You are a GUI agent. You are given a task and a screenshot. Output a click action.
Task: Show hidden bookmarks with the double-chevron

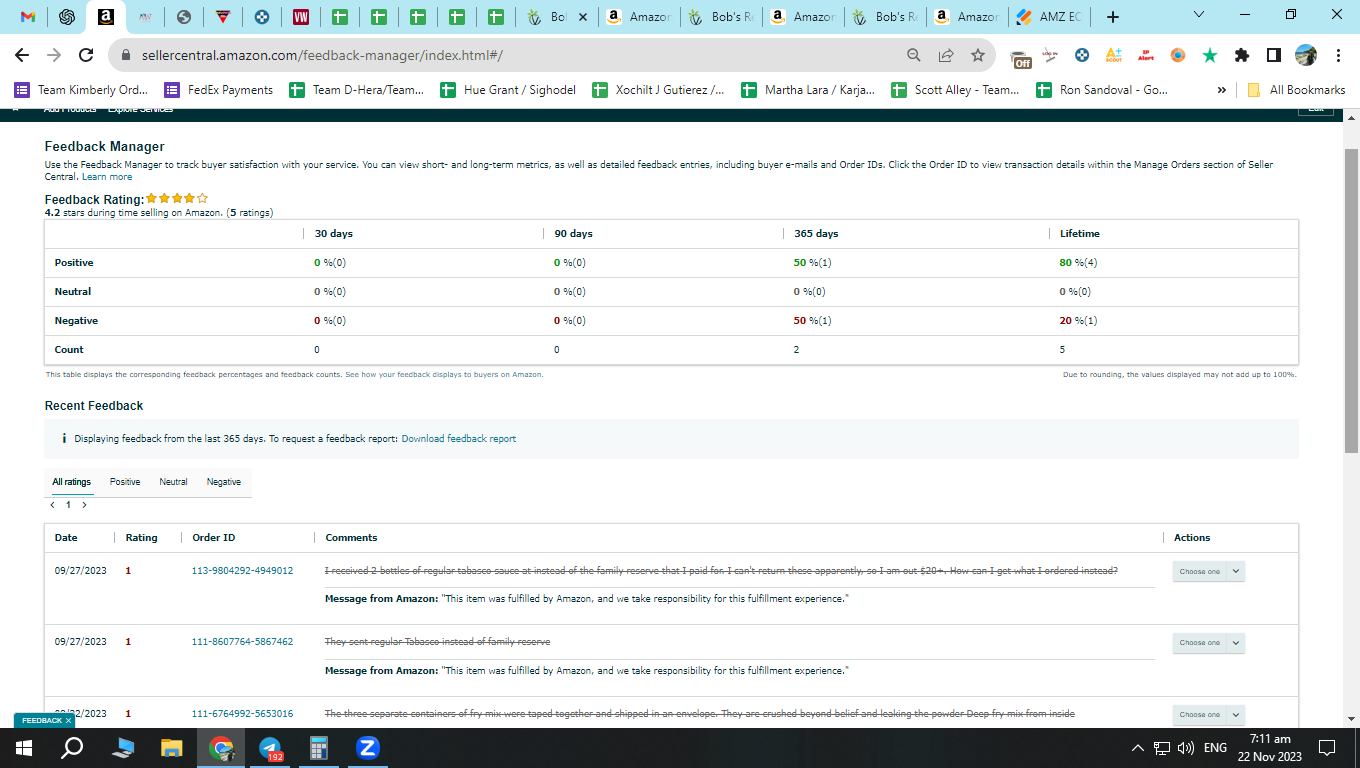click(x=1221, y=90)
